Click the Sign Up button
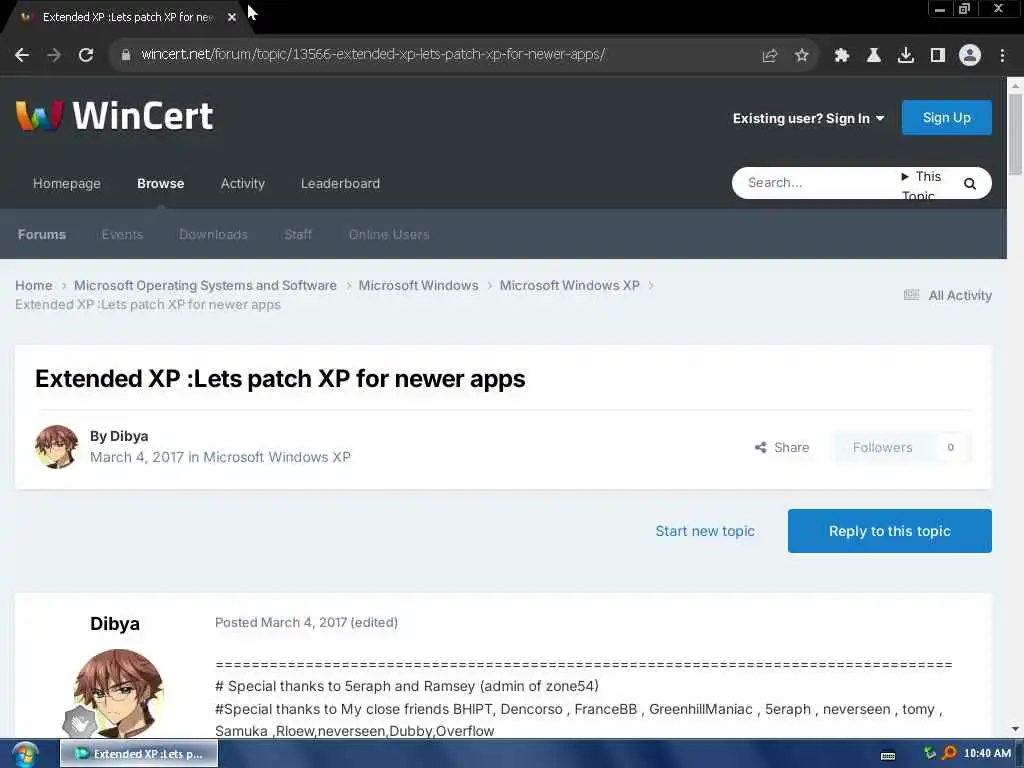 coord(946,118)
